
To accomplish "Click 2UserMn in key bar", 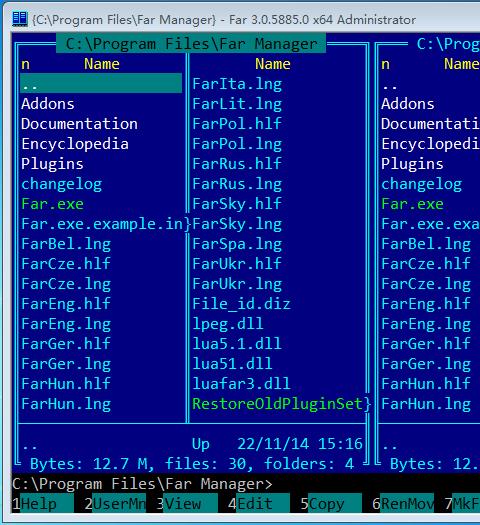I will 115,504.
